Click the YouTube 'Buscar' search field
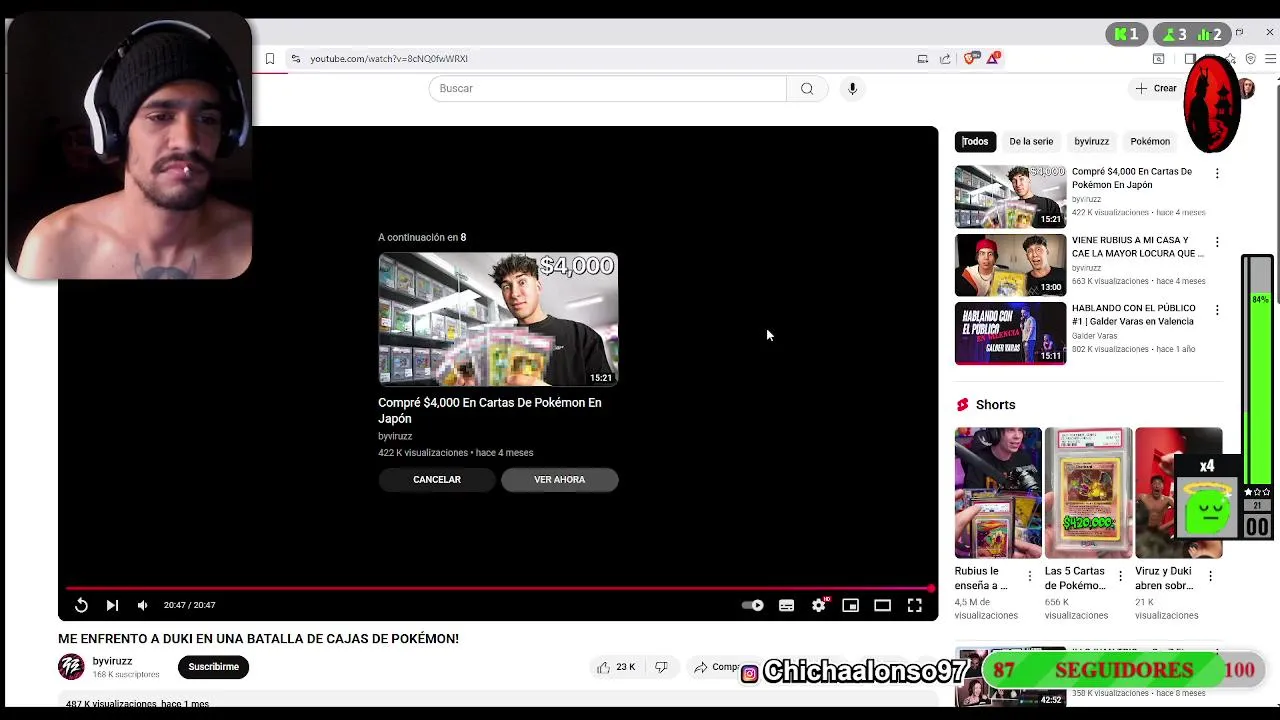The image size is (1280, 720). 608,88
